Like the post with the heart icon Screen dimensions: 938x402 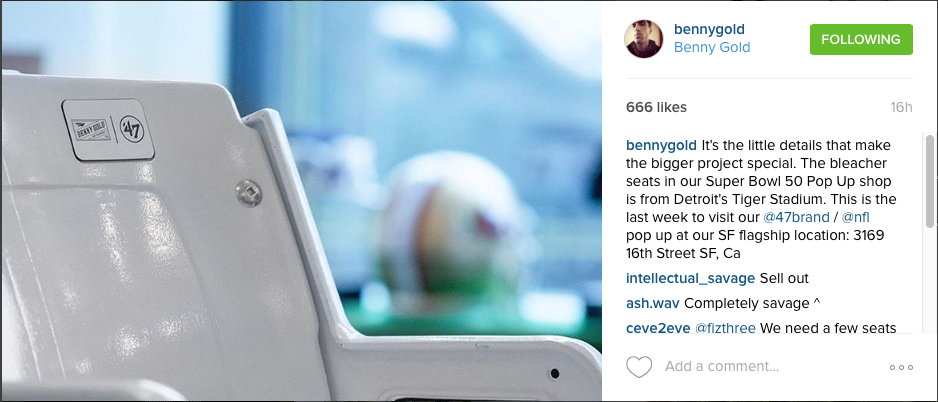pos(639,367)
